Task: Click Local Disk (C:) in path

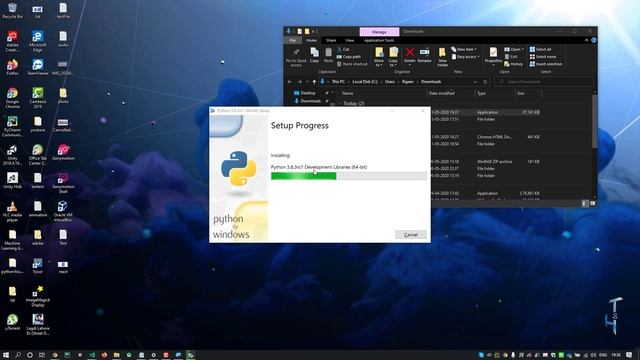Action: click(x=365, y=82)
